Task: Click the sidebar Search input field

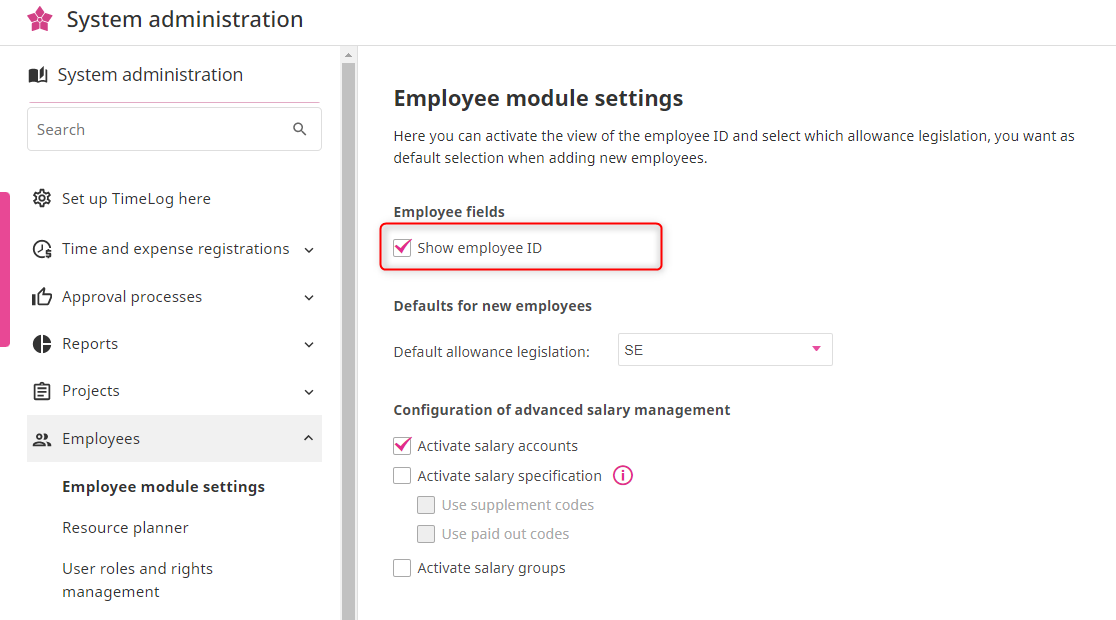Action: pos(160,129)
